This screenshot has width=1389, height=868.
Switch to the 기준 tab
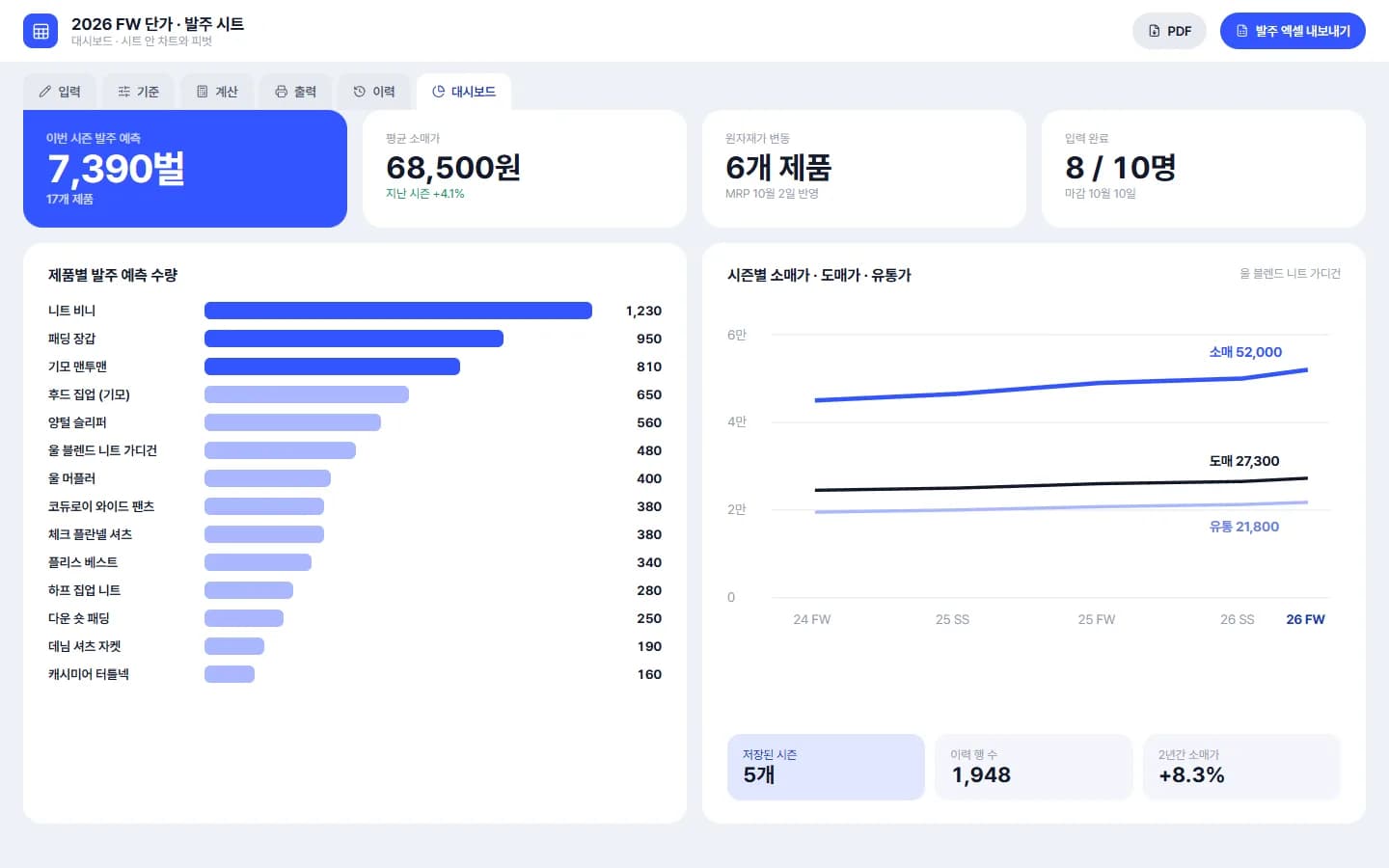click(x=138, y=92)
